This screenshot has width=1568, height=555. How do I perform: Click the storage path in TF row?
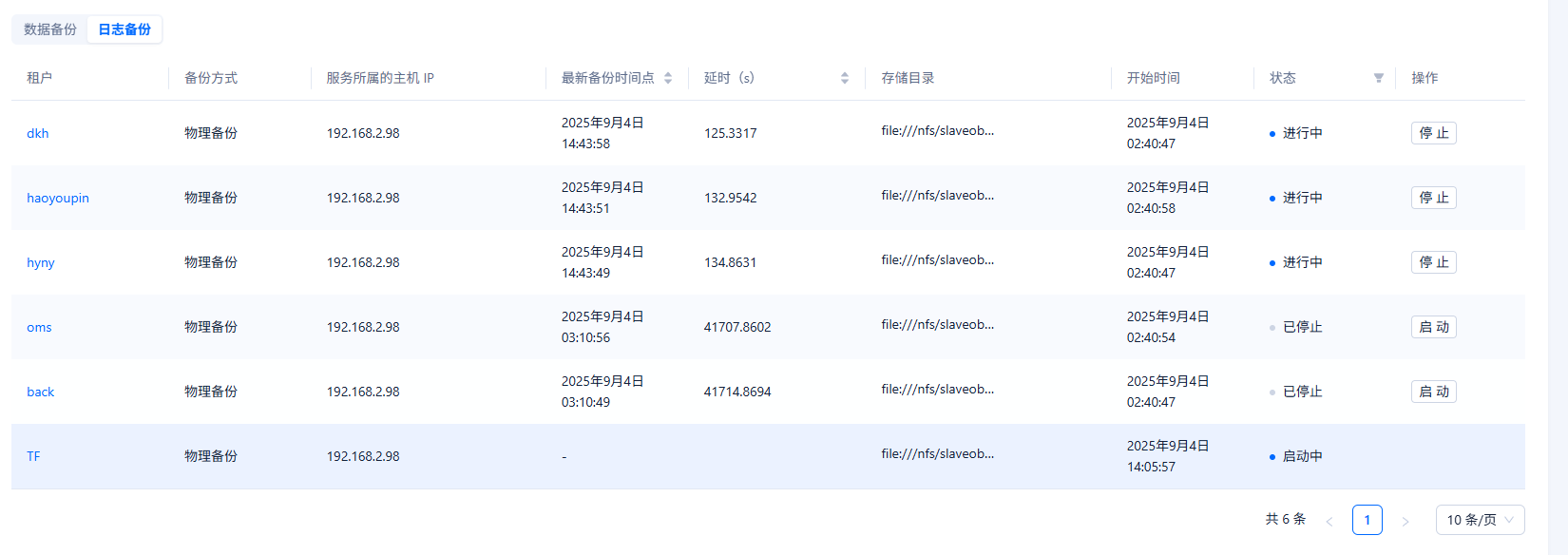click(937, 454)
